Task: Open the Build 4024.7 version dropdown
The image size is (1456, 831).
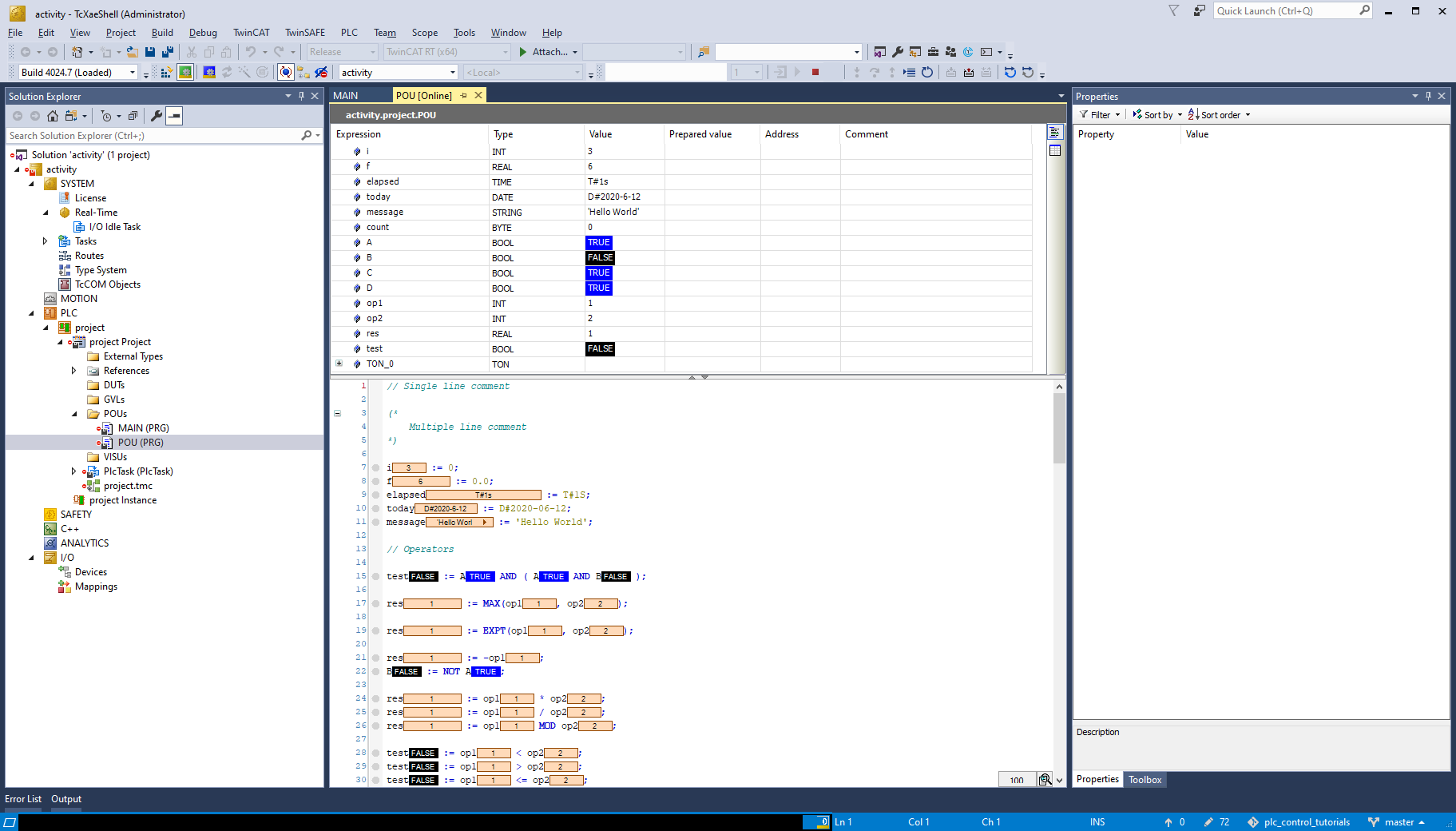Action: [133, 73]
